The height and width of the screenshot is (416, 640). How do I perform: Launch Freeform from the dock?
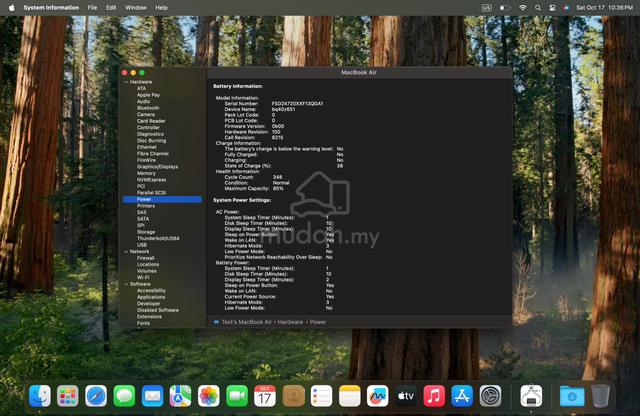[378, 396]
